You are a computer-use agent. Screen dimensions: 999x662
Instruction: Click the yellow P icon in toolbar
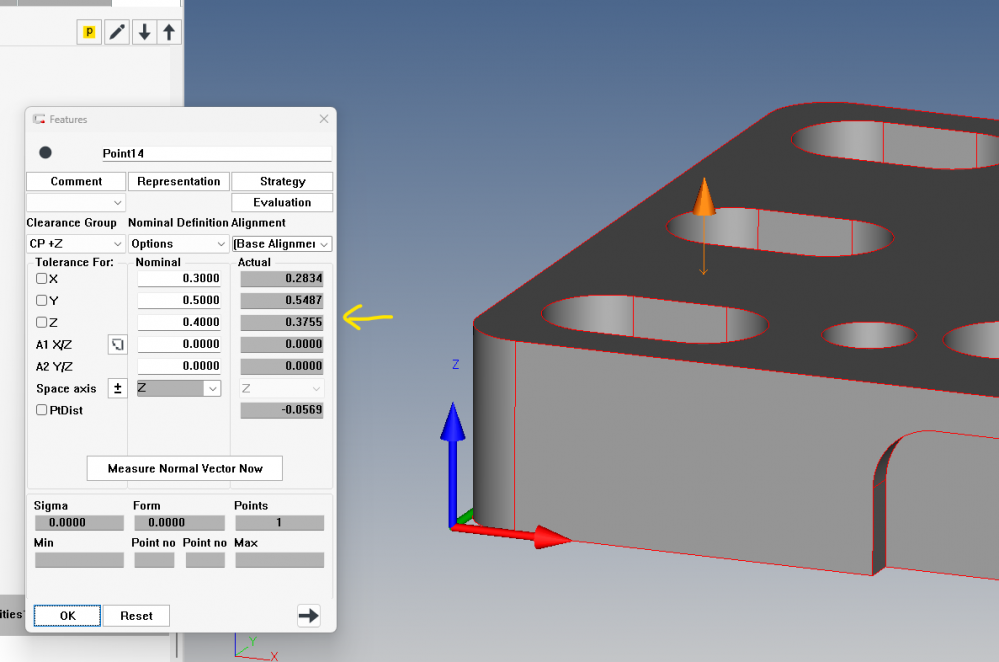(x=89, y=32)
